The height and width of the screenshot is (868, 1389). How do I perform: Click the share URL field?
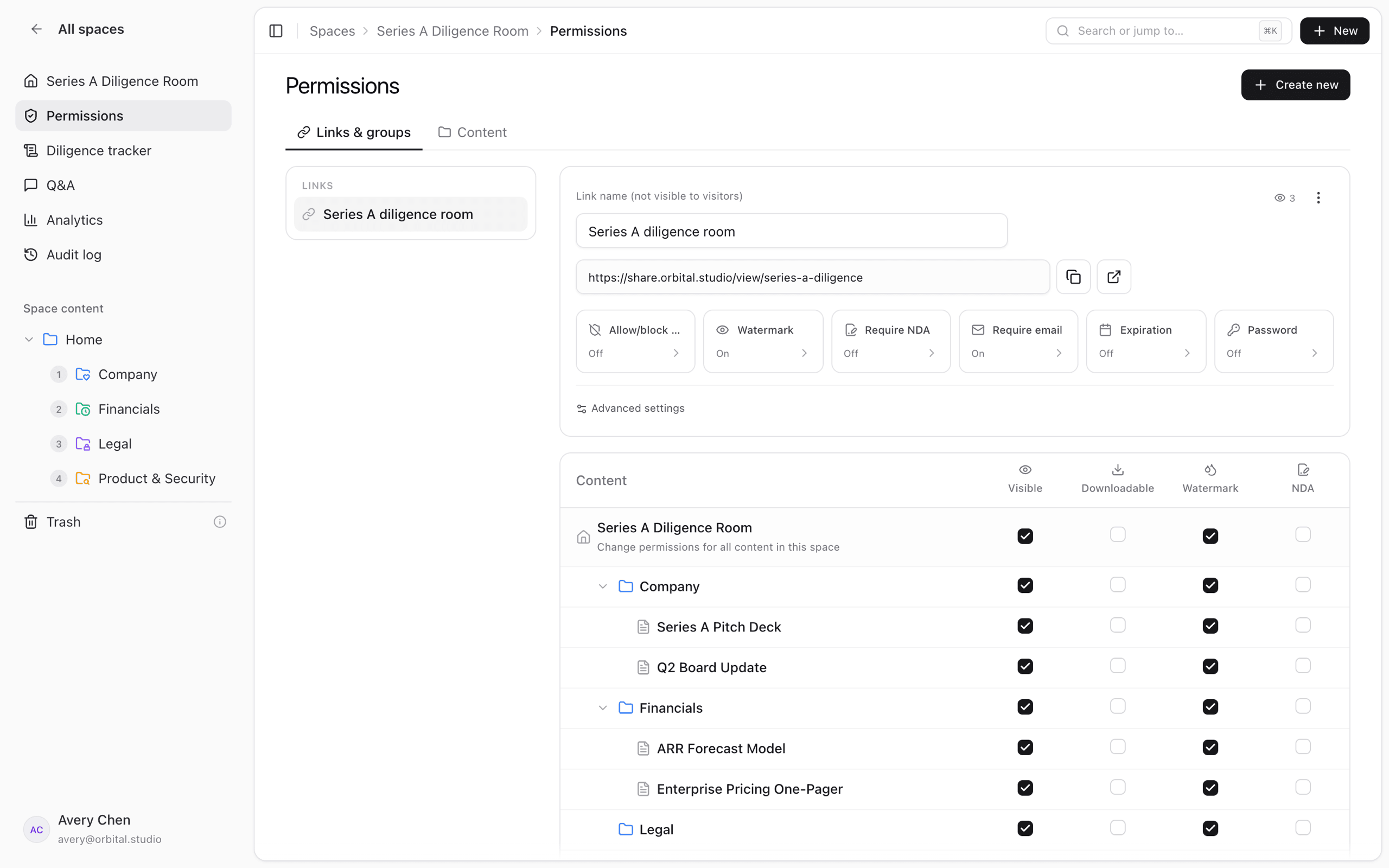click(813, 277)
